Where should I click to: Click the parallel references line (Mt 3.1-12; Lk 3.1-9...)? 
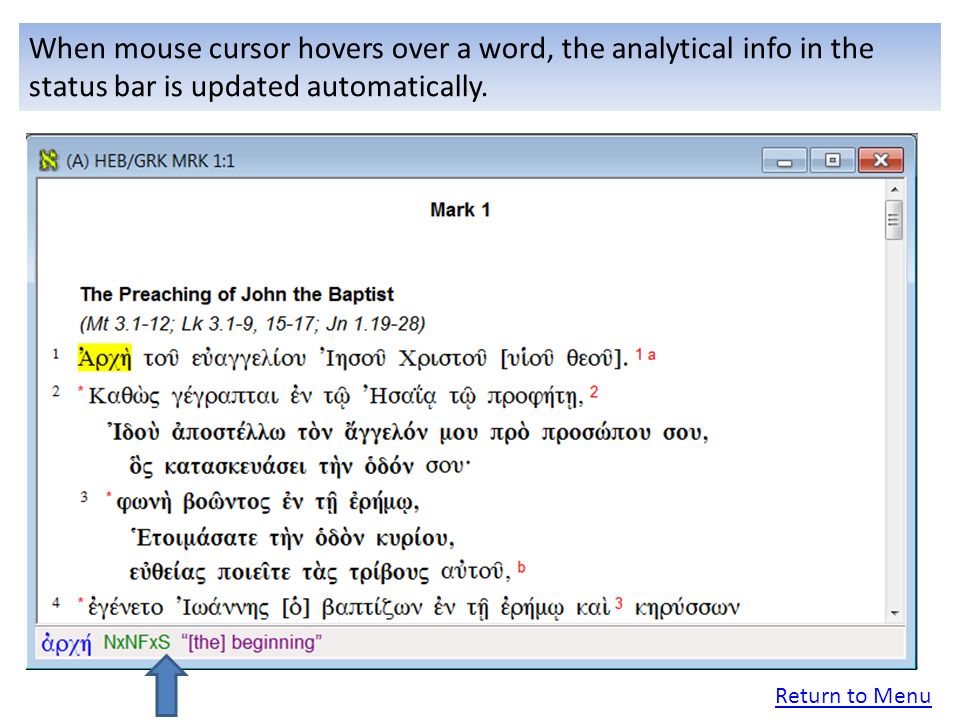point(252,323)
